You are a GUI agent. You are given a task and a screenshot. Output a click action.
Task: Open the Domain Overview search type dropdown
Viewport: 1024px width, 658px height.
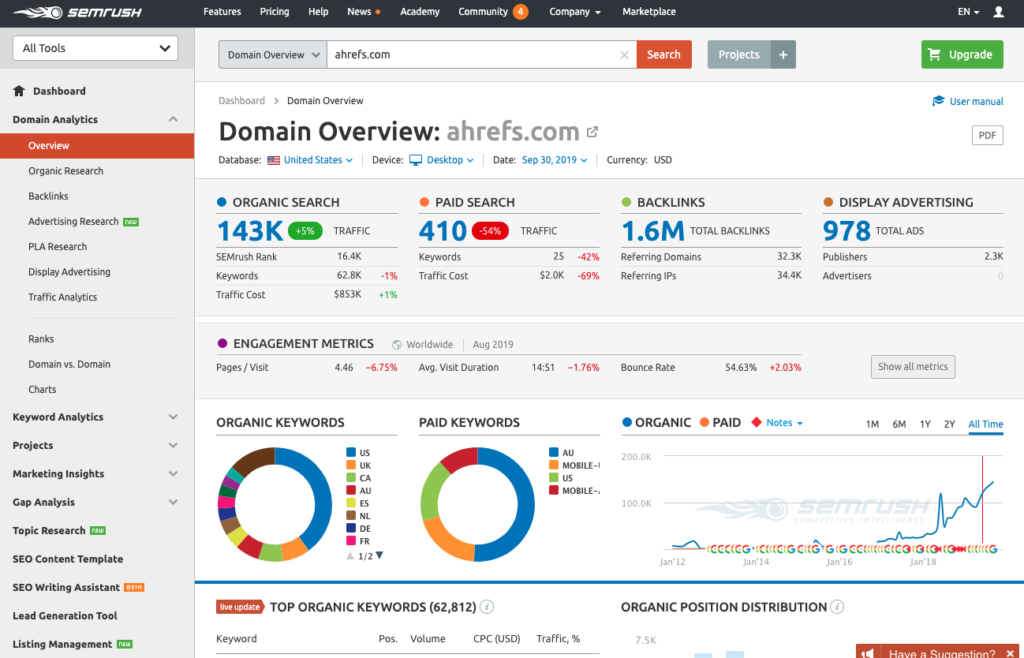point(273,55)
